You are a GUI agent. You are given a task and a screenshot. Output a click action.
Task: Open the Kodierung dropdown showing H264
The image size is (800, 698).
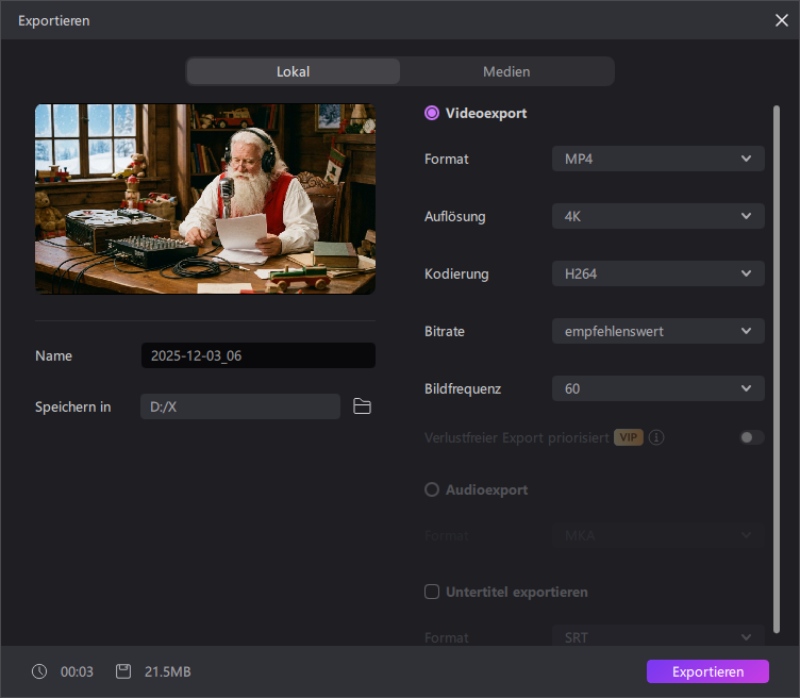(658, 274)
